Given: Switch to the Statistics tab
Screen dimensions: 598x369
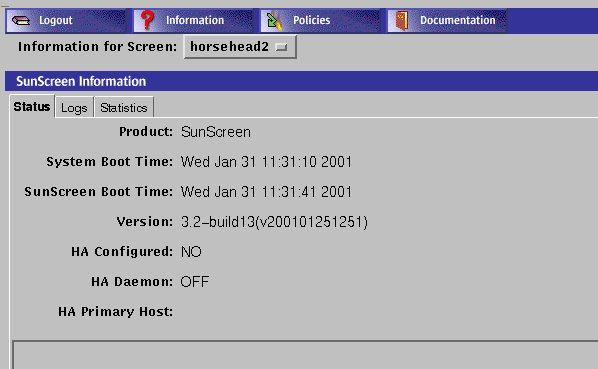Looking at the screenshot, I should click(x=124, y=108).
